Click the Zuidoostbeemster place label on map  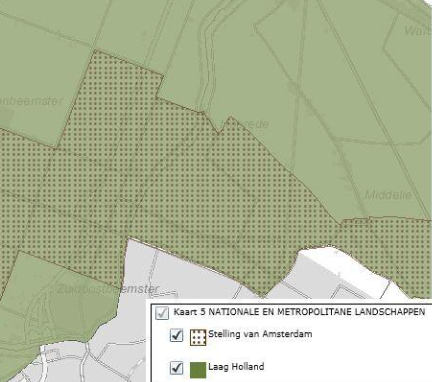click(108, 289)
